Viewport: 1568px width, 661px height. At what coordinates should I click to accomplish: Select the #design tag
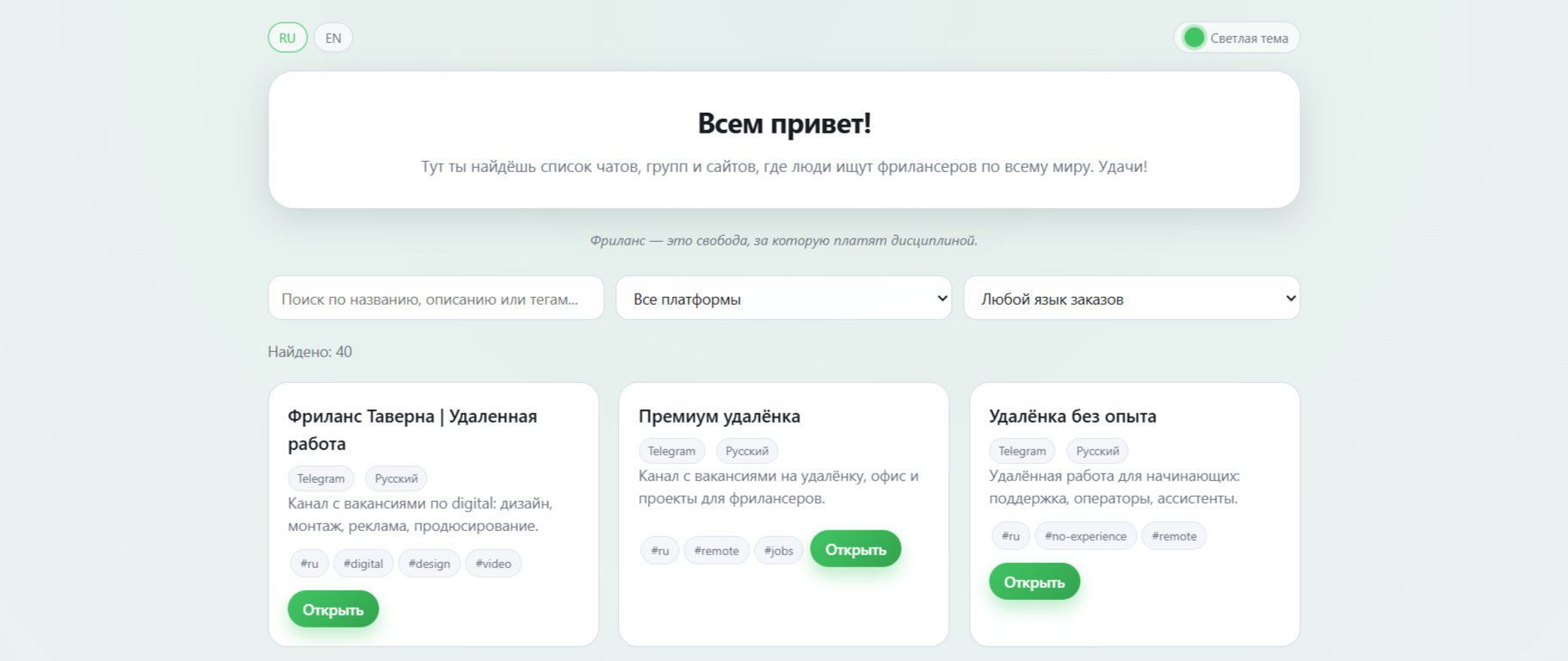[x=429, y=564]
